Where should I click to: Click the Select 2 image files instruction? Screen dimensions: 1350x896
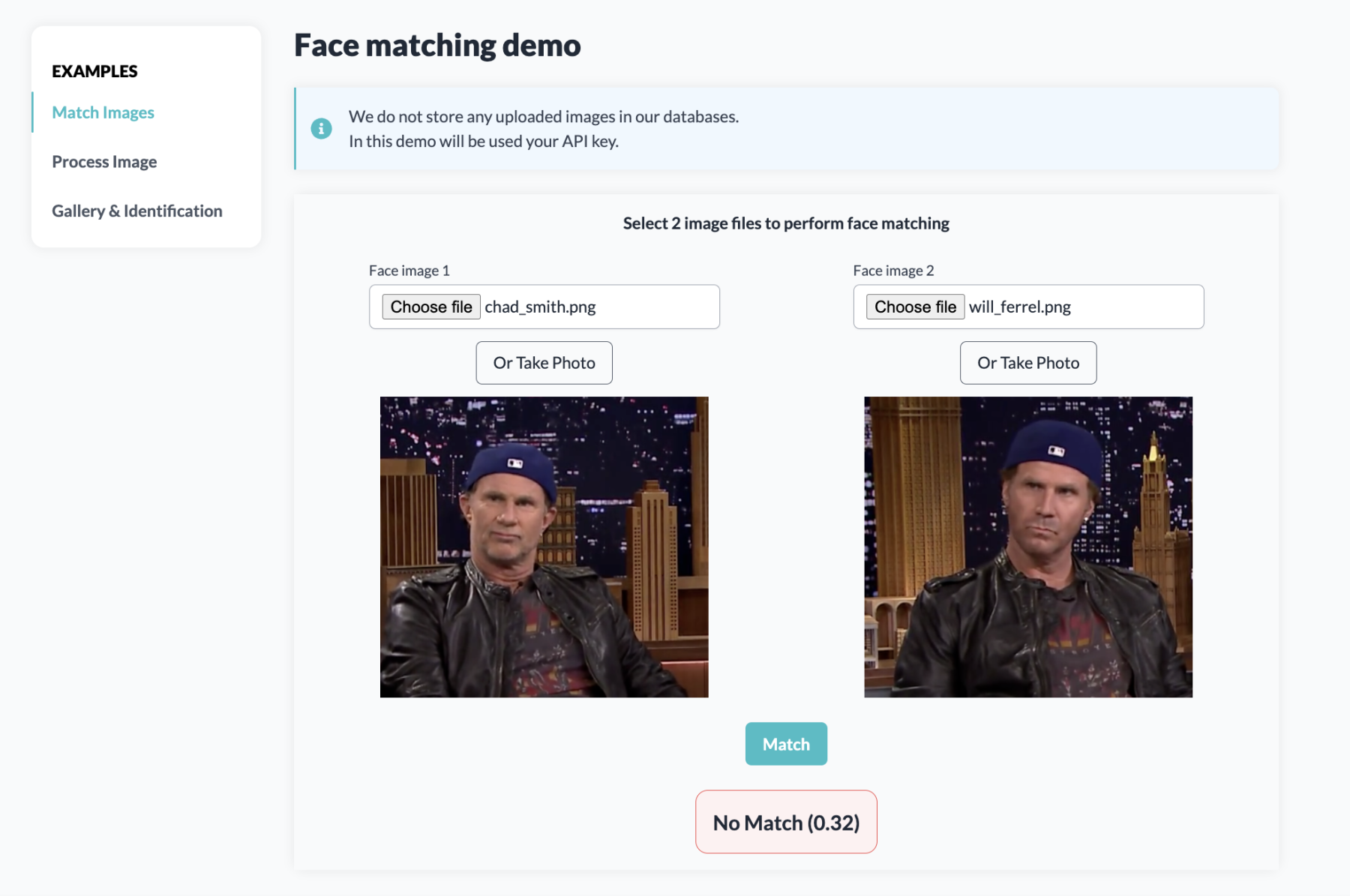[785, 223]
